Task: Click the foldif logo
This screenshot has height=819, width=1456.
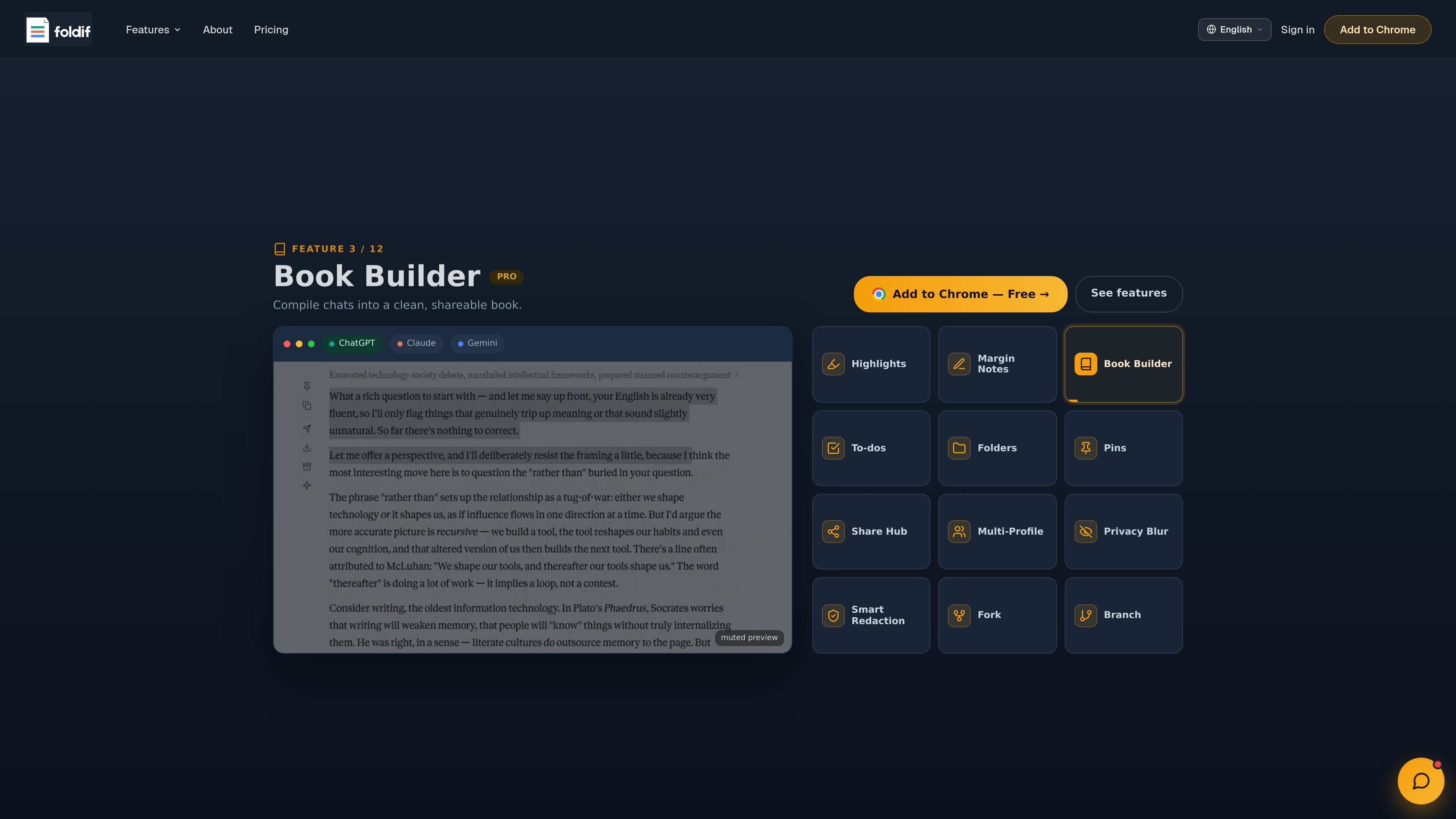Action: click(58, 30)
